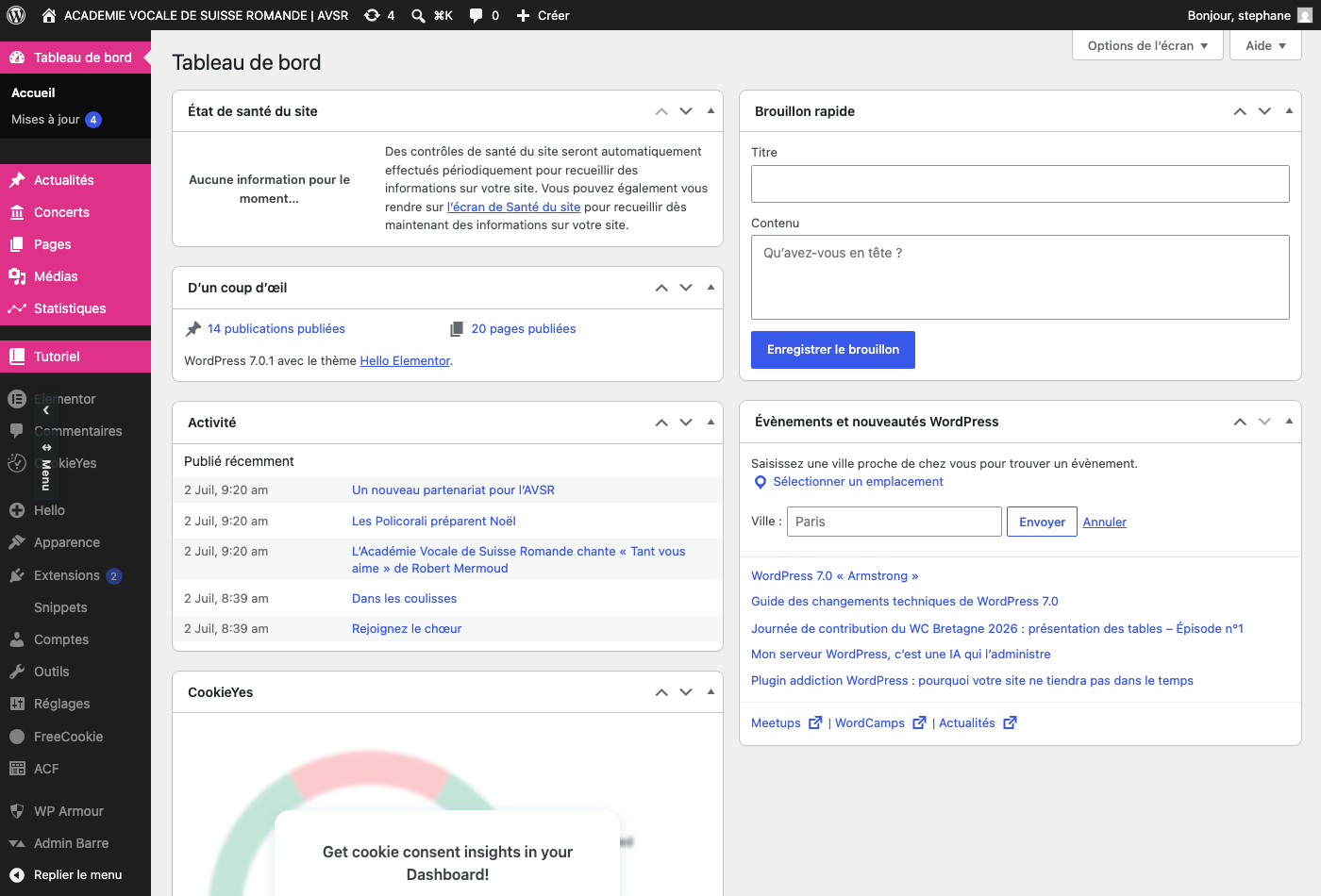Click the WordCamps external-link icon
1321x896 pixels.
pyautogui.click(x=919, y=722)
